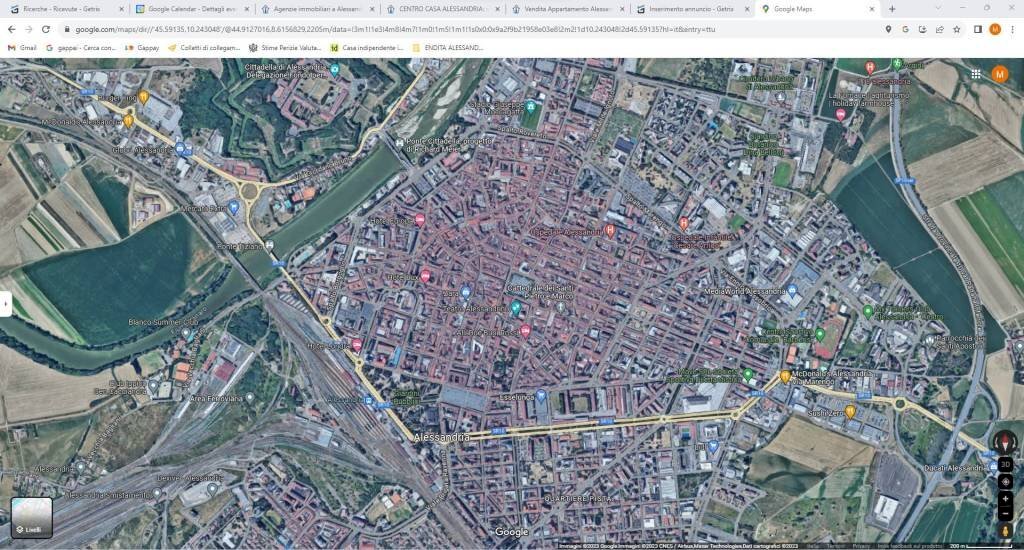Select the Ponte Tiziano bridge marker

269,246
